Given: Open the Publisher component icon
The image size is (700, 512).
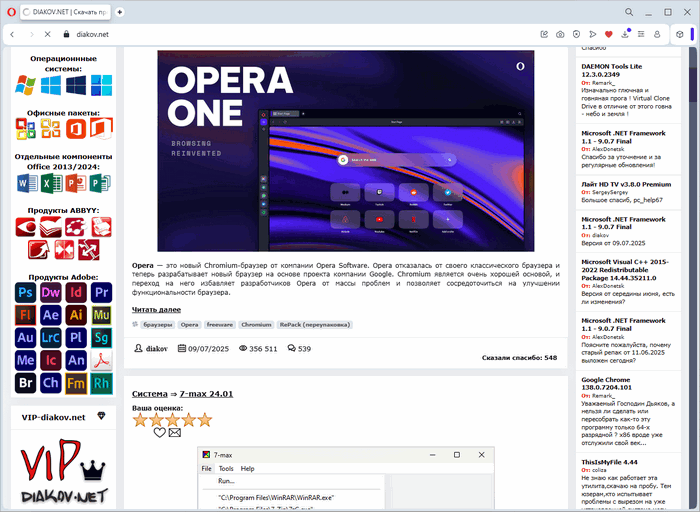Looking at the screenshot, I should click(x=100, y=183).
